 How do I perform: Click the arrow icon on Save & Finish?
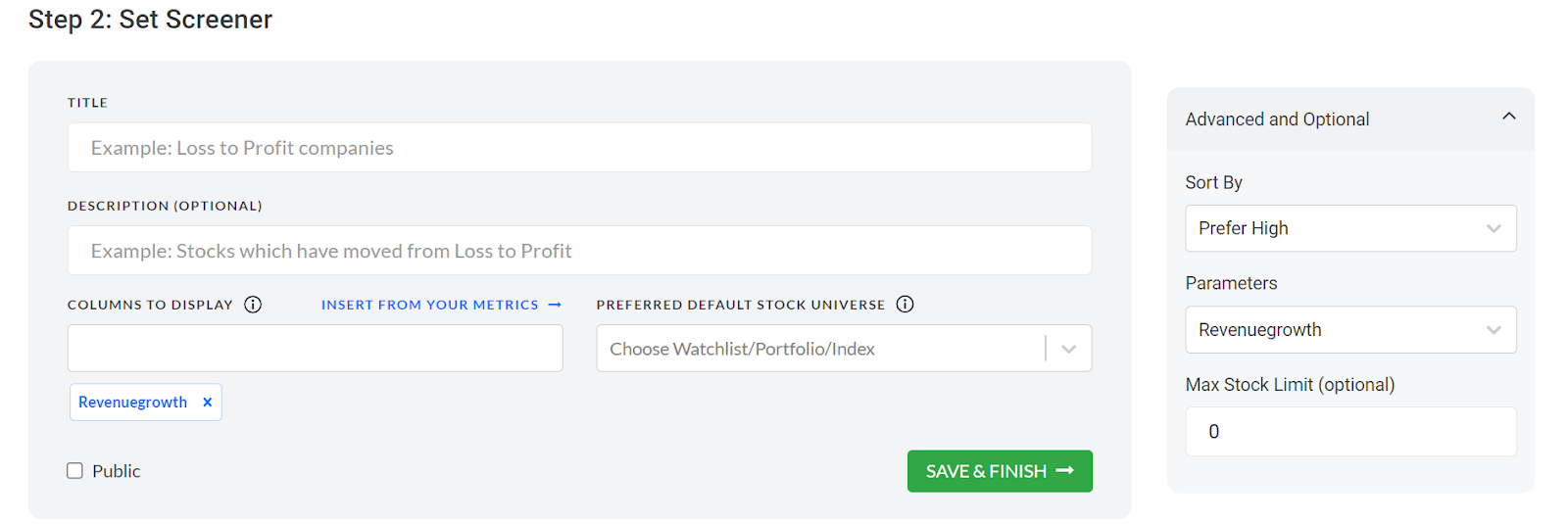coord(1065,471)
